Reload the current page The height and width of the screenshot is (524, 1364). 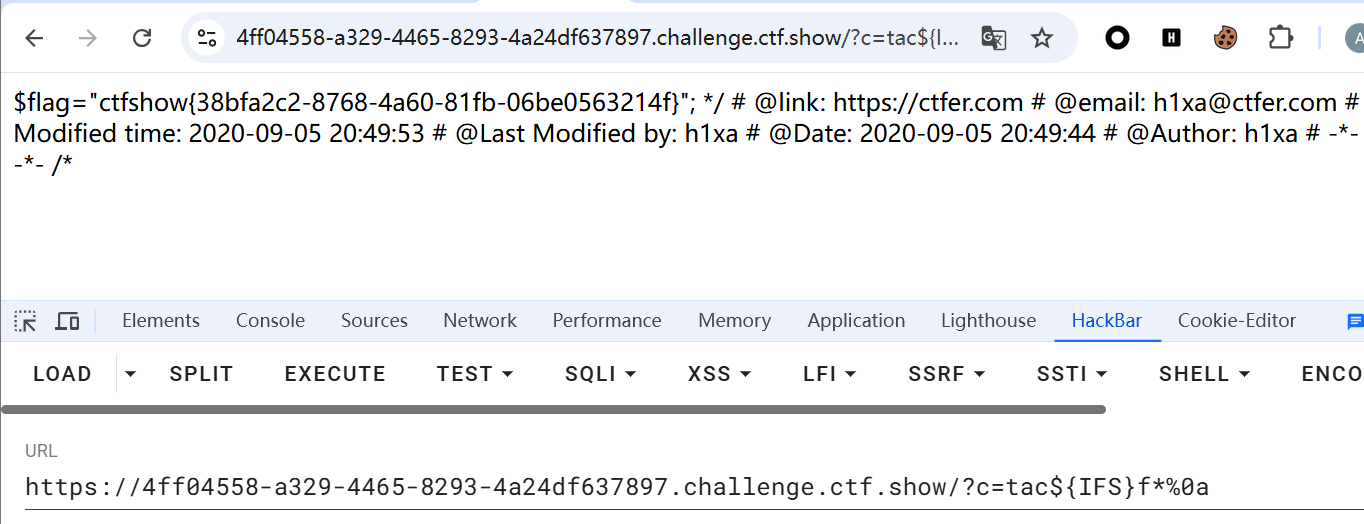pos(142,38)
